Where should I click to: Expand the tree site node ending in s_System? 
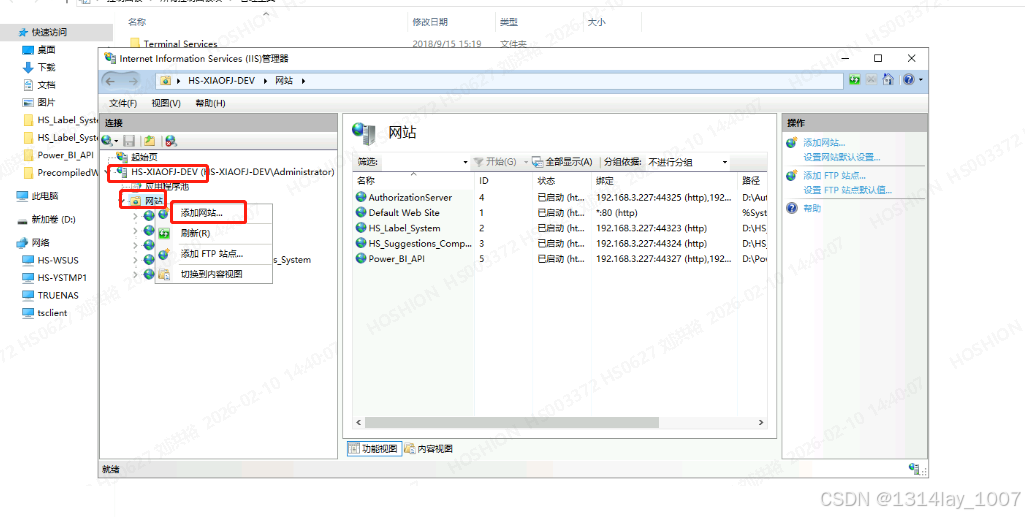pyautogui.click(x=135, y=259)
